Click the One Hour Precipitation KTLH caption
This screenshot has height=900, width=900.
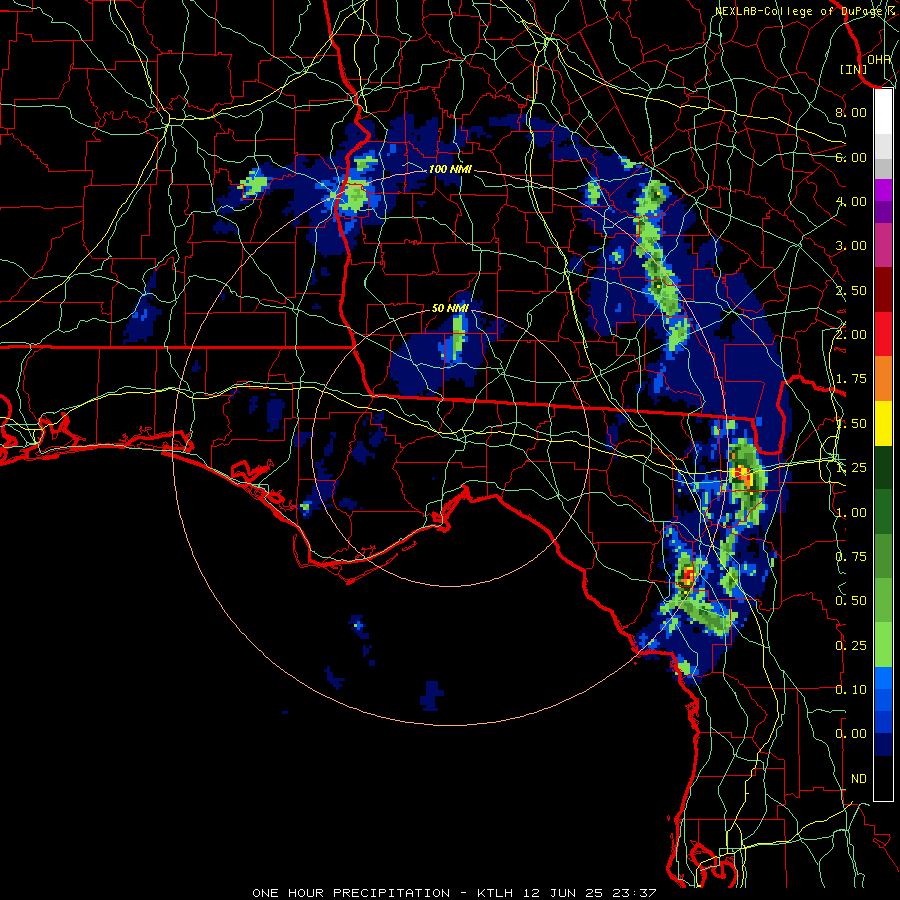point(454,893)
